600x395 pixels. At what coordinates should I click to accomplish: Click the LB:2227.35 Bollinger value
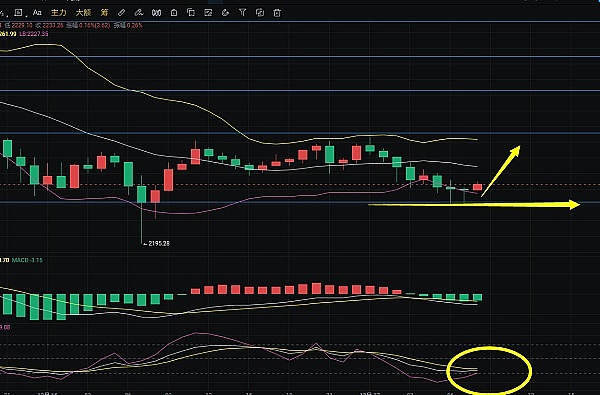[34, 34]
